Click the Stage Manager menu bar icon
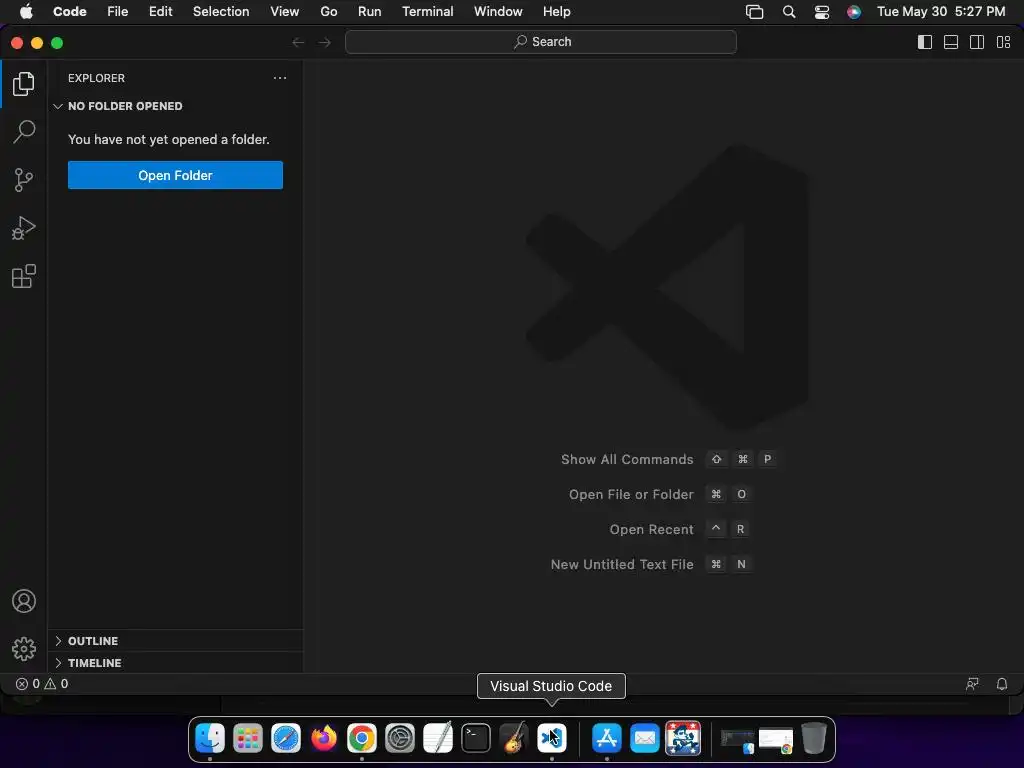The width and height of the screenshot is (1024, 768). pyautogui.click(x=754, y=12)
